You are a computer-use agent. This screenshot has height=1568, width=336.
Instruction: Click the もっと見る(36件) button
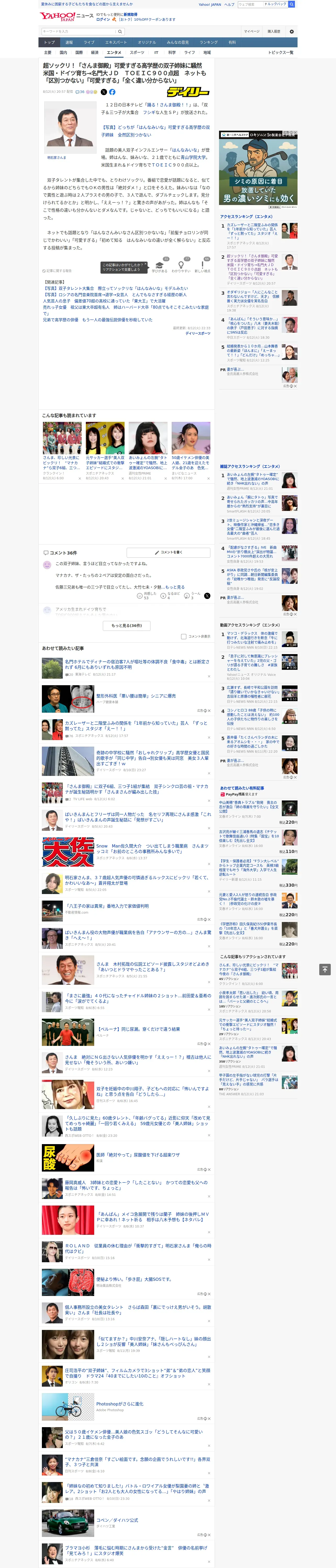point(127,625)
